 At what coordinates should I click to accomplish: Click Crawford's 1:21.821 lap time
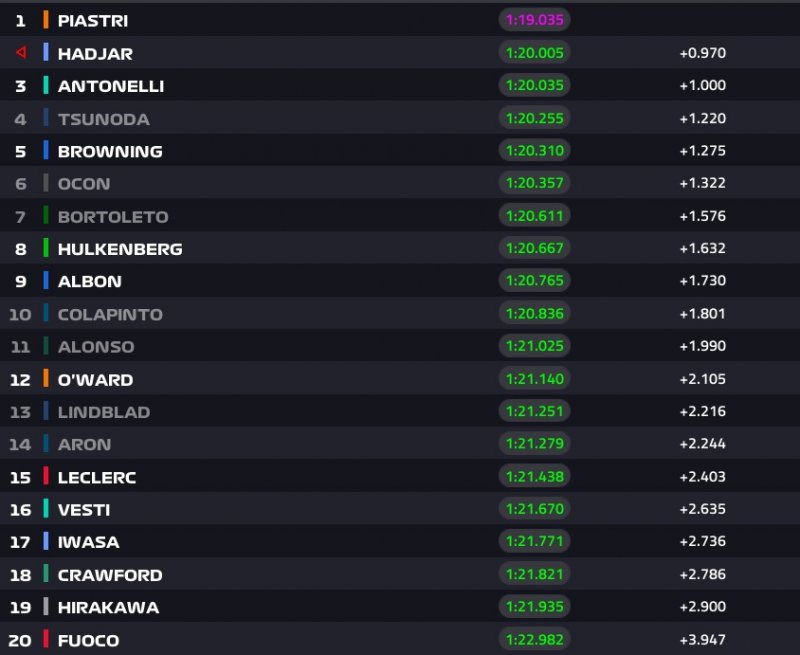tap(534, 574)
